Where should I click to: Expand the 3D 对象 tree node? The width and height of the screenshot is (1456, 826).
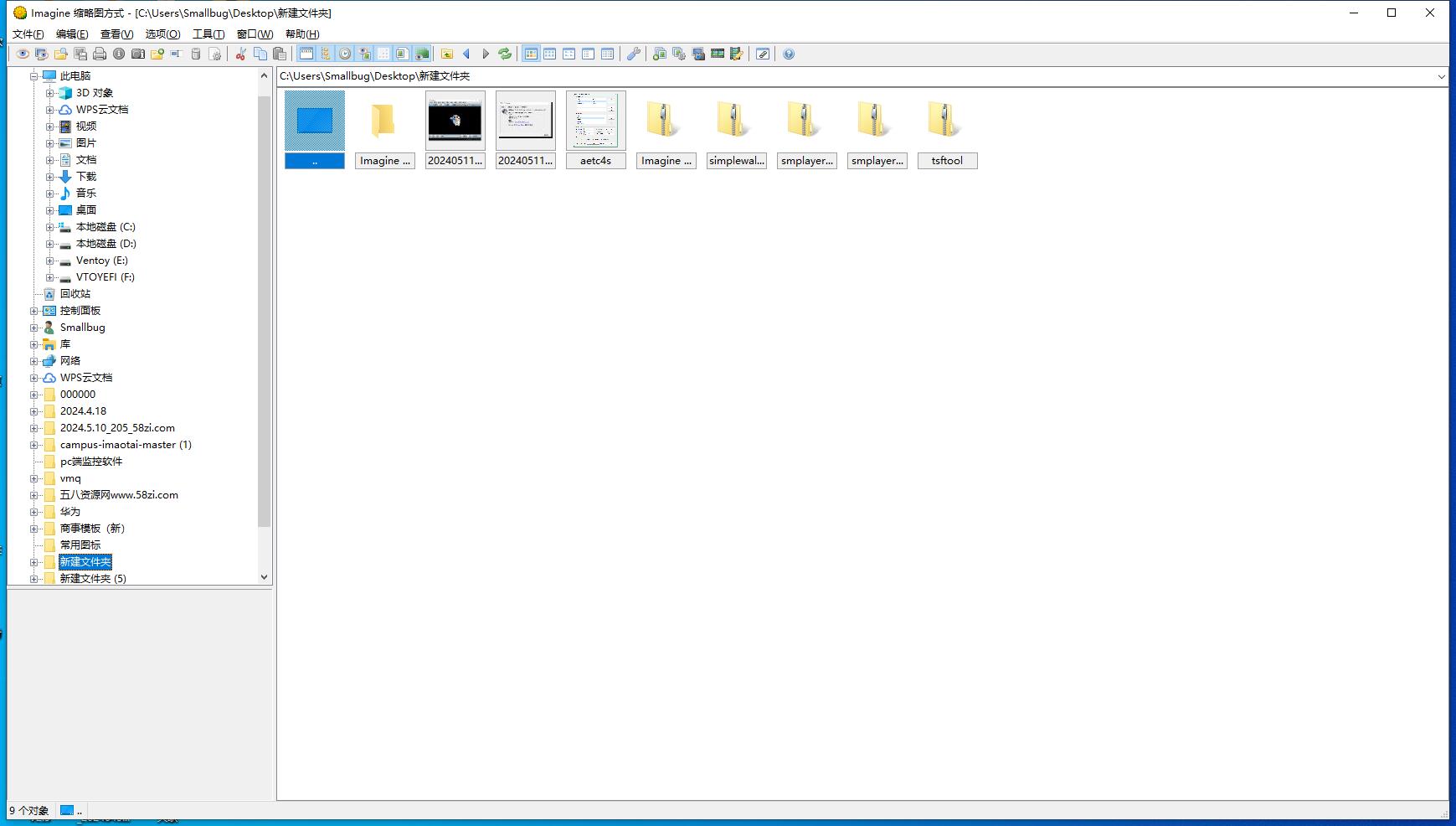click(49, 93)
